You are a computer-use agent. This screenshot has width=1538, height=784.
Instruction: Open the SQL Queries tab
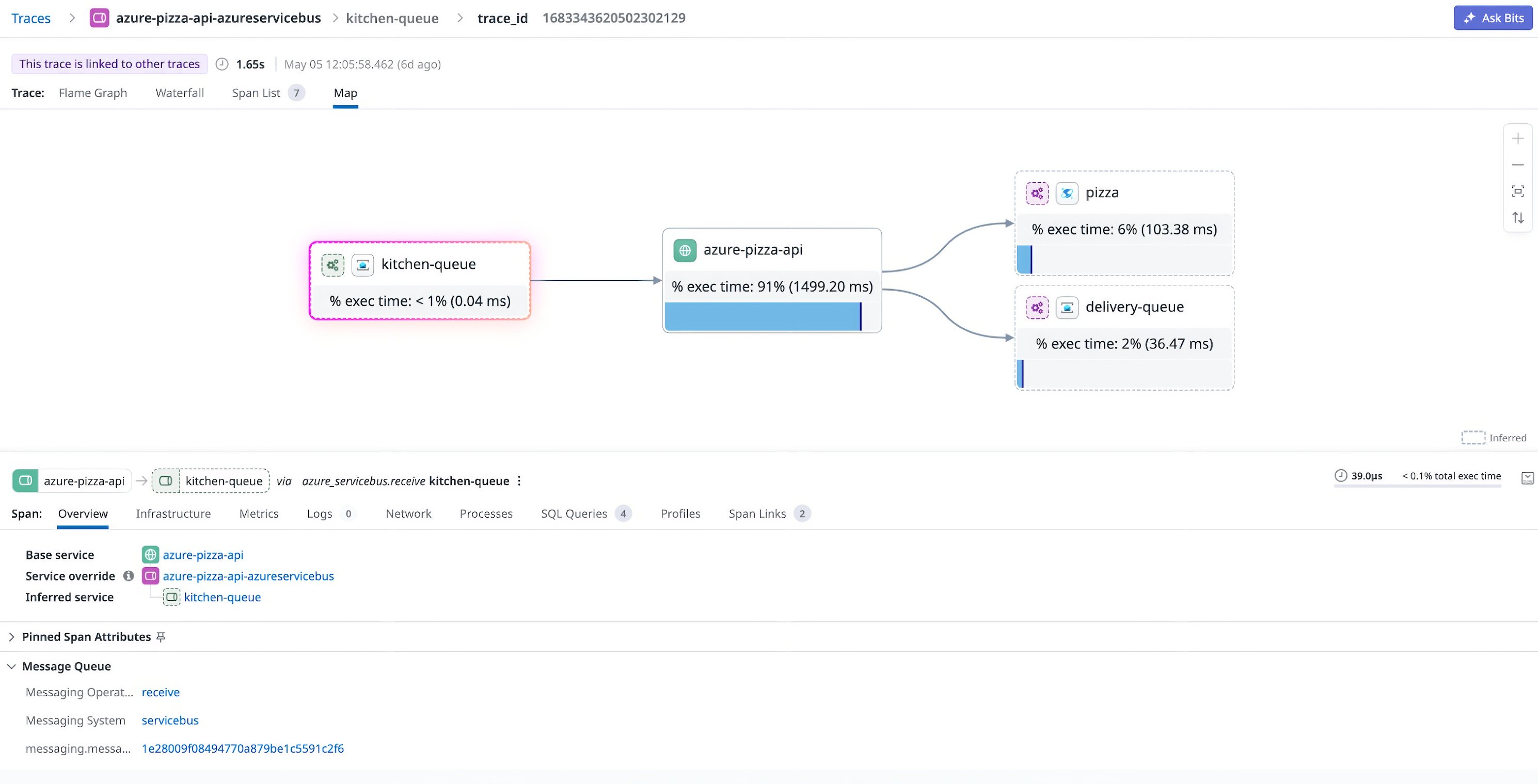pyautogui.click(x=585, y=514)
